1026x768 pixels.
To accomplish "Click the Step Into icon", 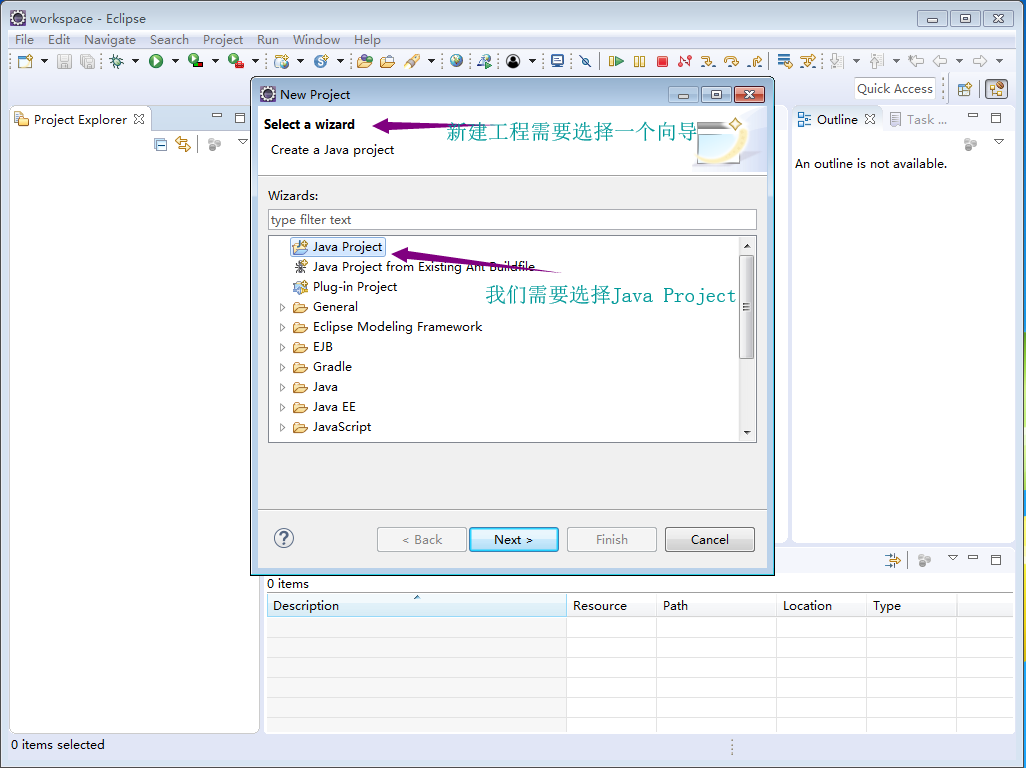I will pyautogui.click(x=708, y=61).
